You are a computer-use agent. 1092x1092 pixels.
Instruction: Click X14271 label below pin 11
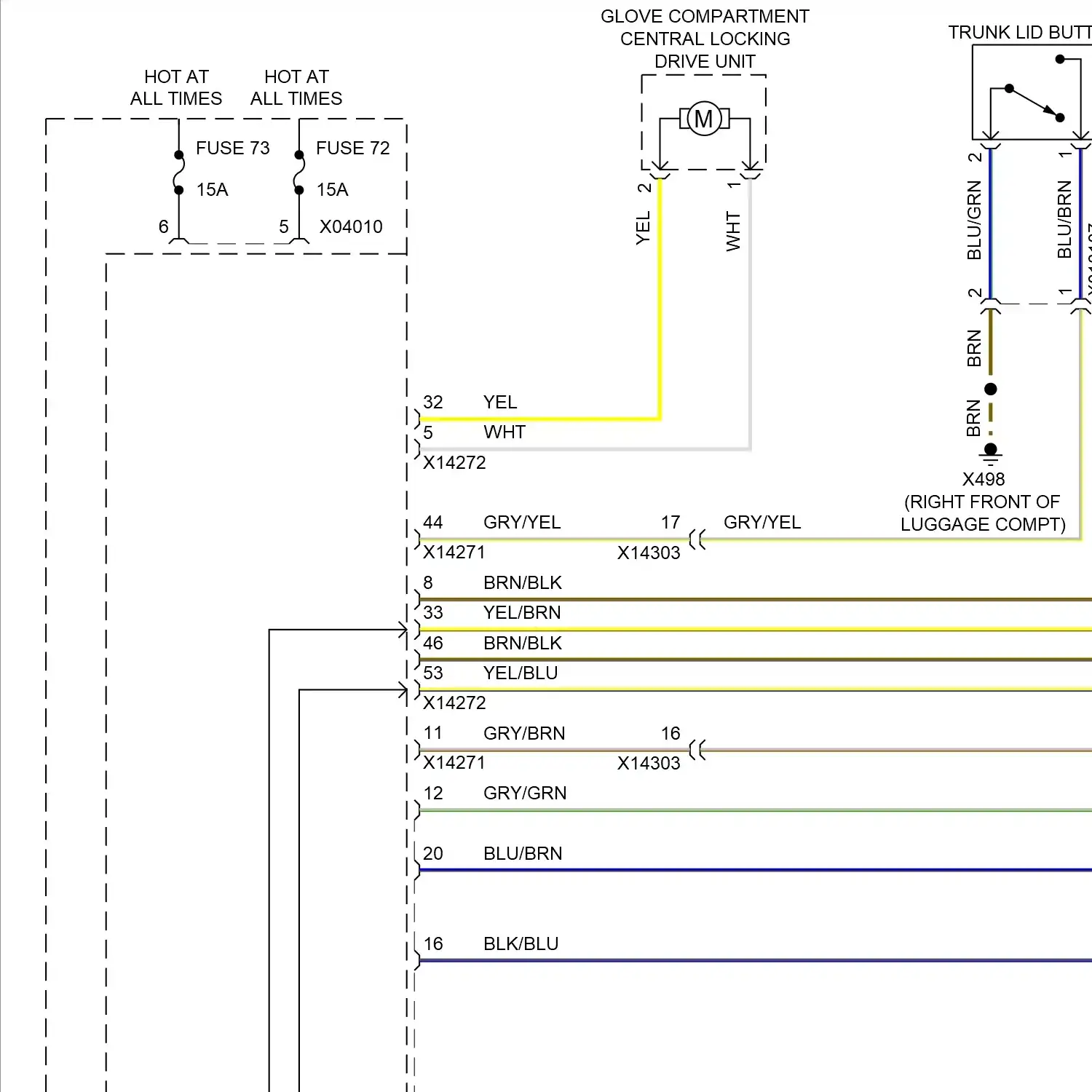pos(454,762)
